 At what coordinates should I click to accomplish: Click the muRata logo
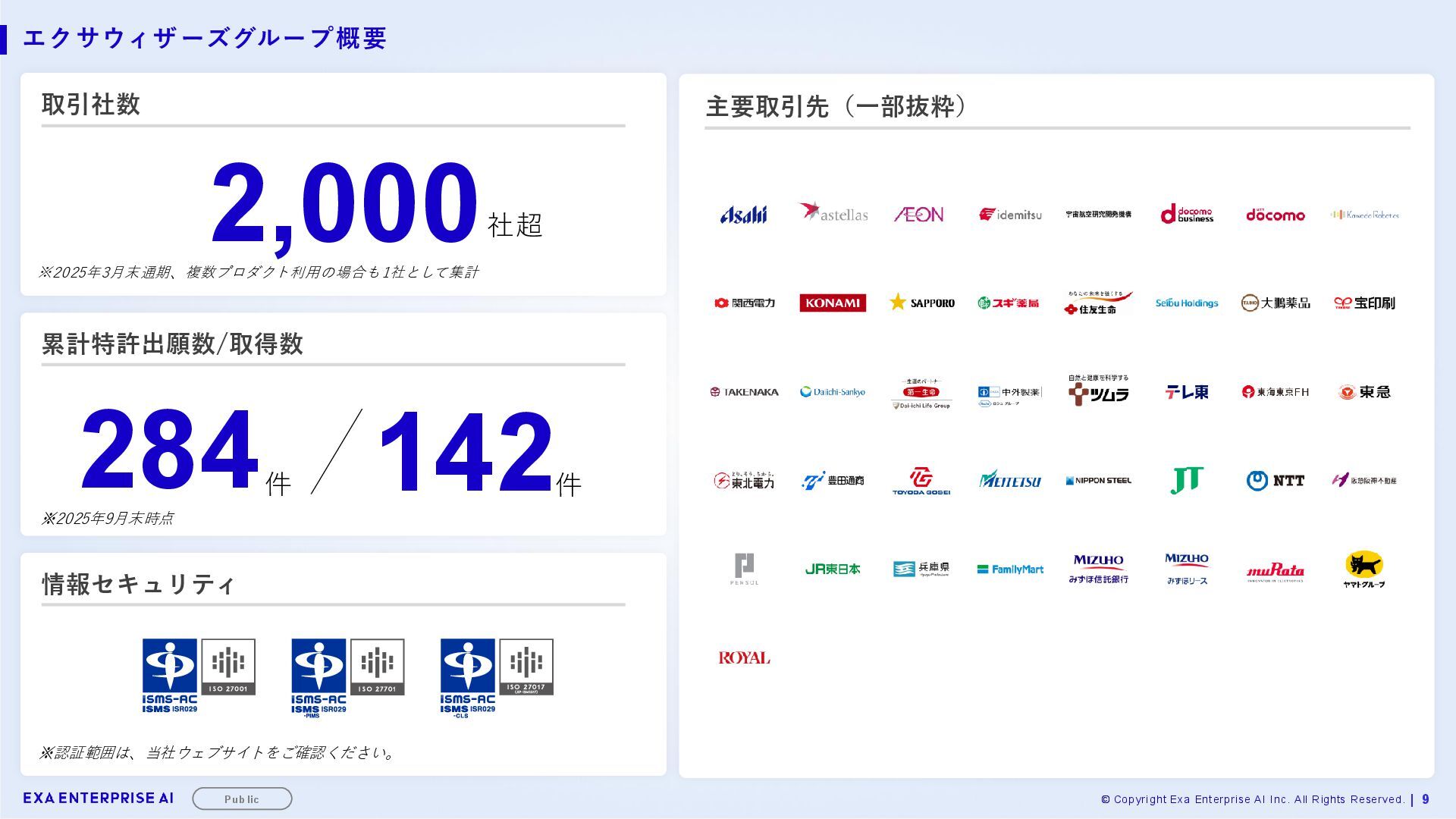tap(1275, 570)
